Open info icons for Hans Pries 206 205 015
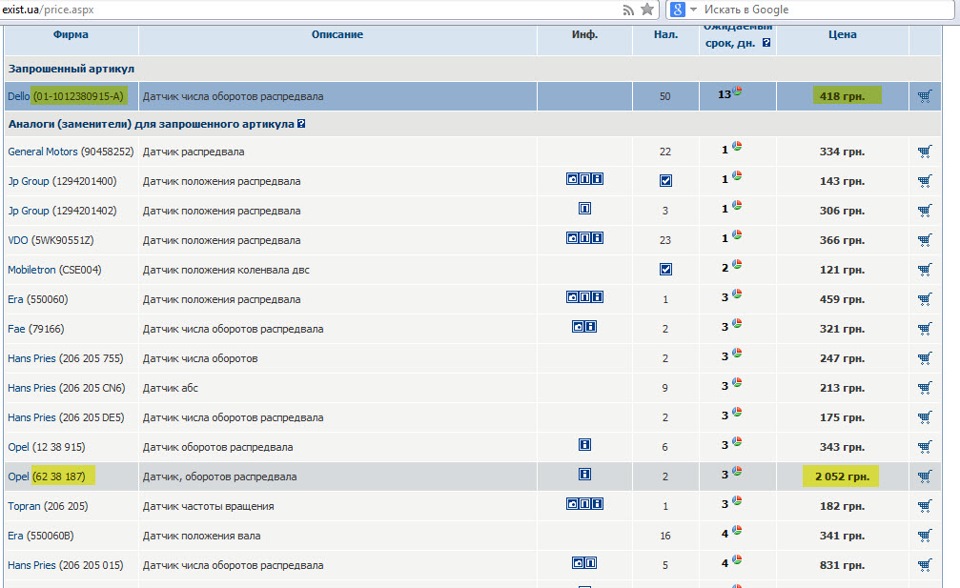The height and width of the screenshot is (588, 960). click(x=585, y=563)
